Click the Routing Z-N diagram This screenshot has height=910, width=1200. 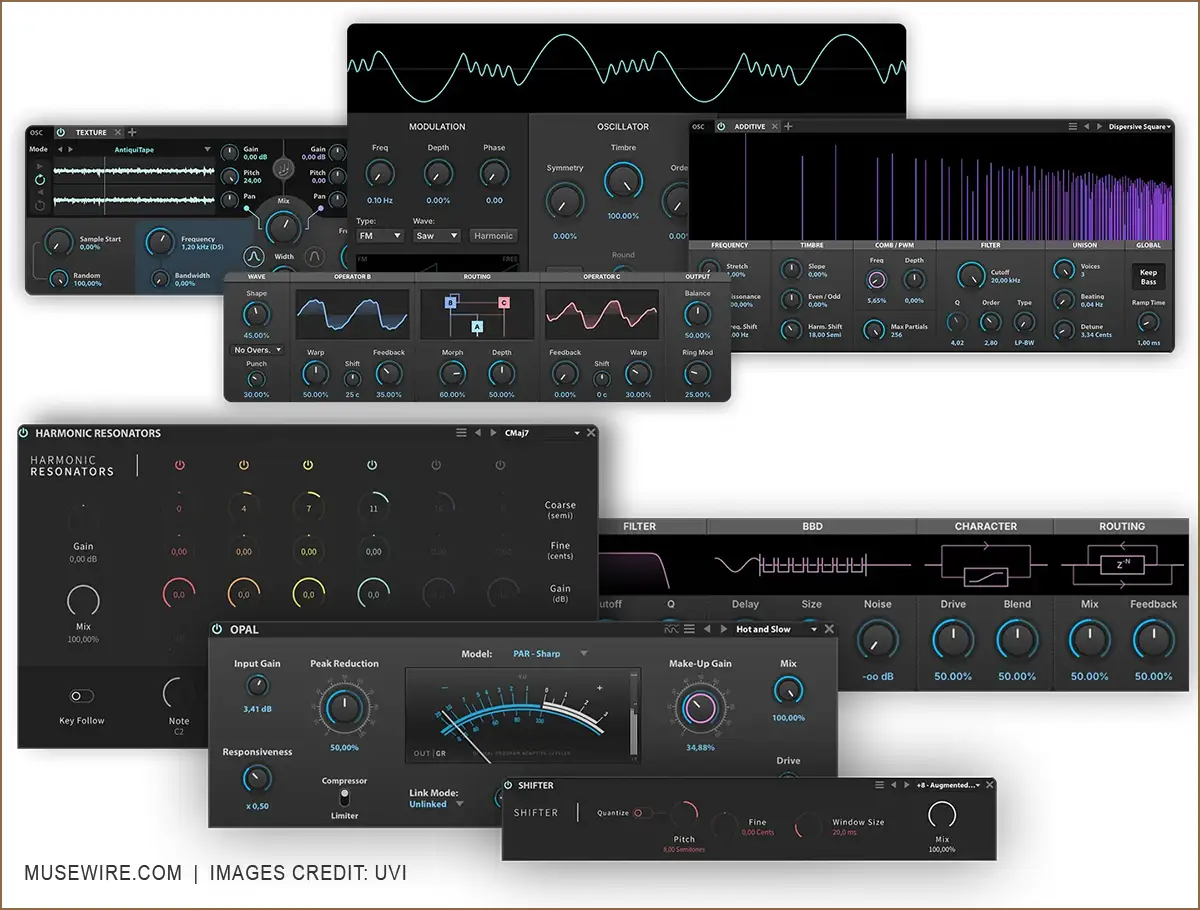1122,567
